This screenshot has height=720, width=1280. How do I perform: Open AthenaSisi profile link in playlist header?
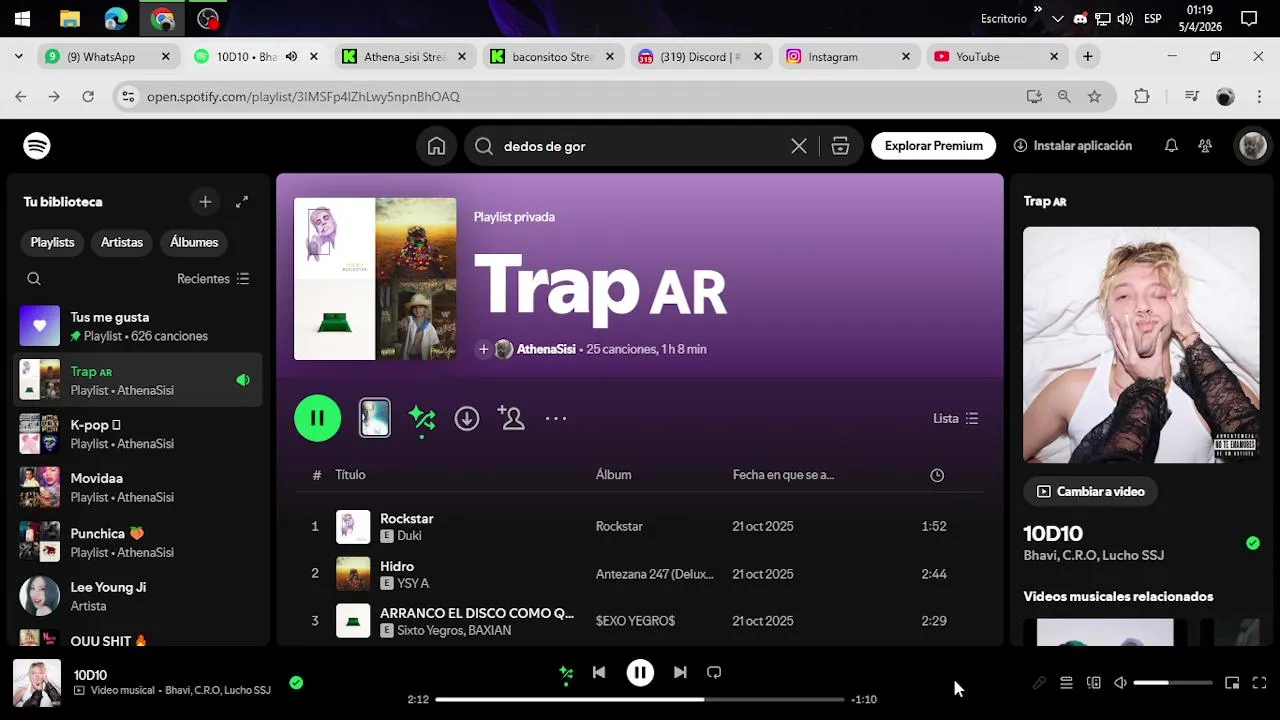click(546, 349)
